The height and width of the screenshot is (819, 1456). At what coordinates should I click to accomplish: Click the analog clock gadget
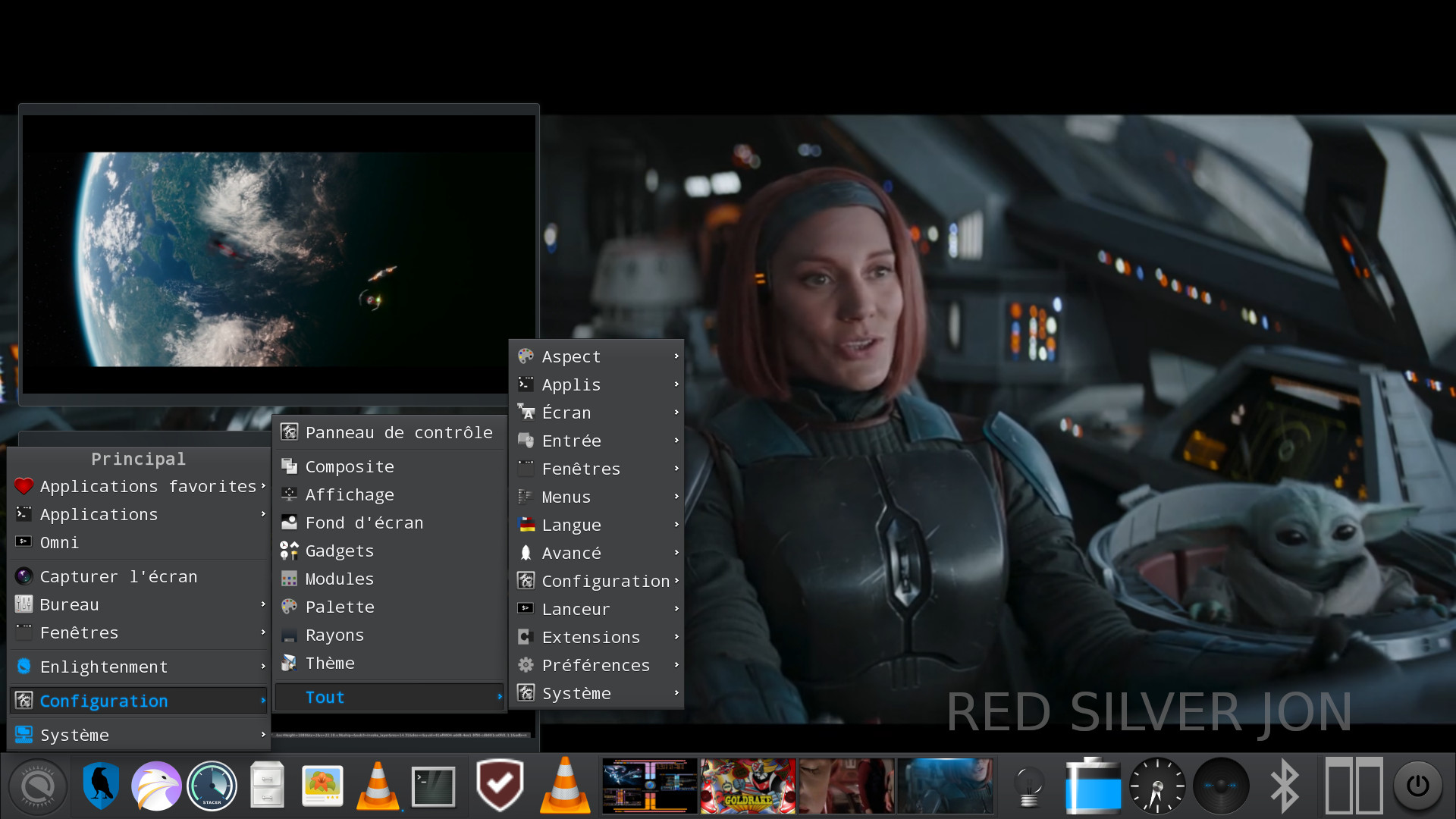tap(1157, 786)
